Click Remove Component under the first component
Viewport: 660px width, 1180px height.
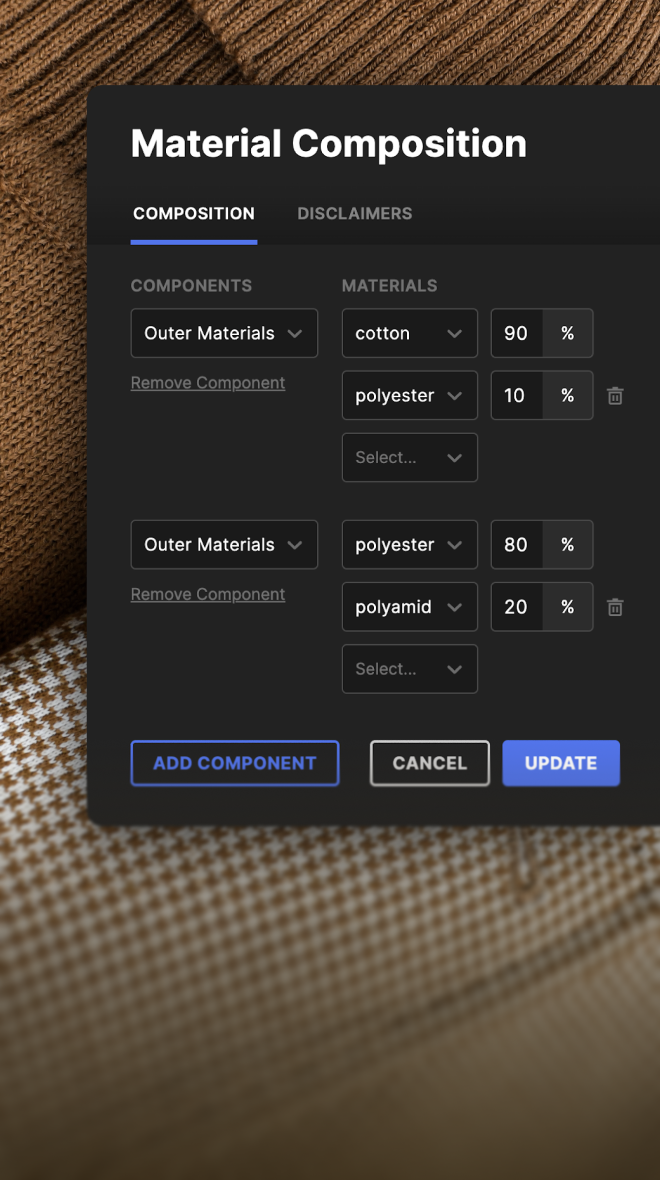click(208, 383)
